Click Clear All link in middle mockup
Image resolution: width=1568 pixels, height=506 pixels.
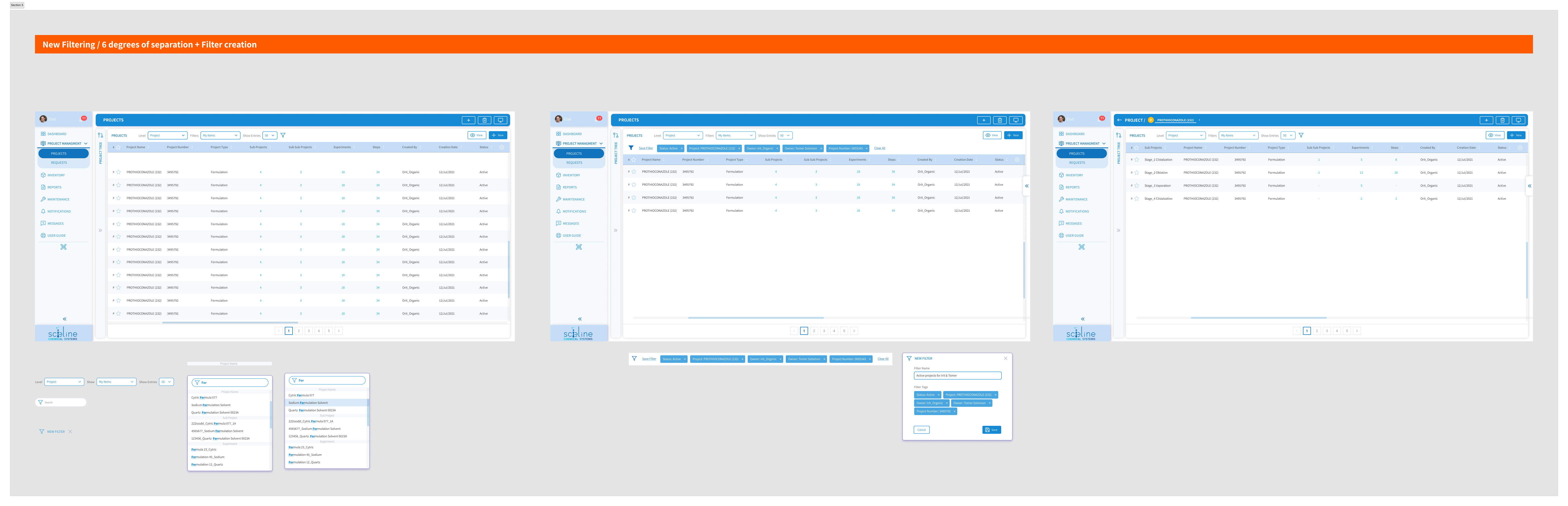tap(879, 149)
